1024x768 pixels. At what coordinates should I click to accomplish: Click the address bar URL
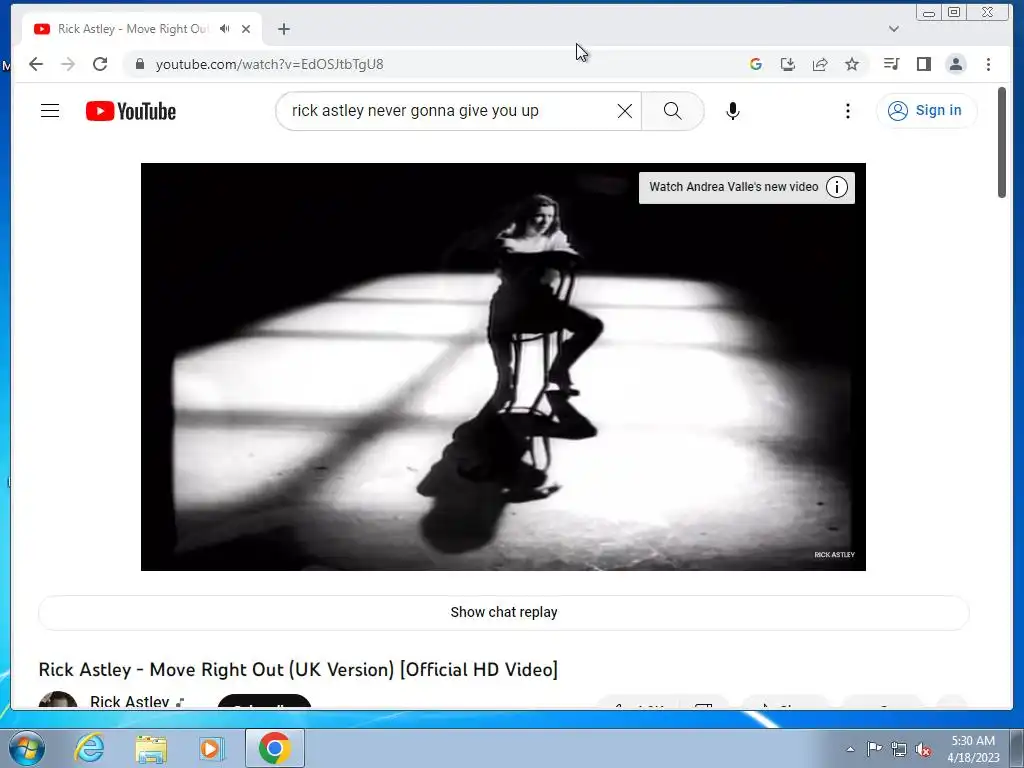(269, 64)
